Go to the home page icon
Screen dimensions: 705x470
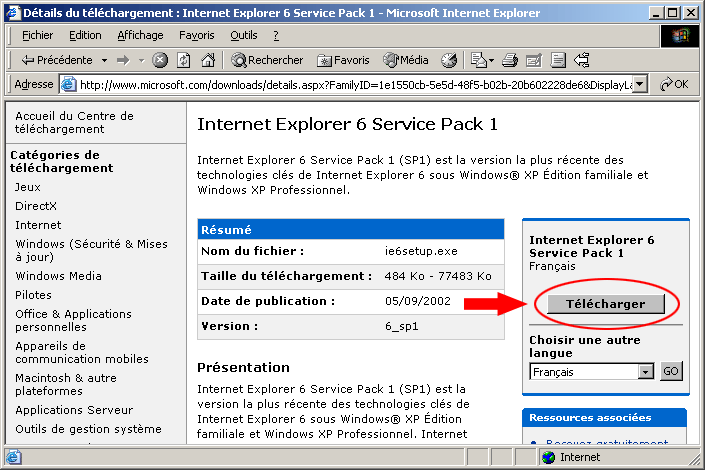pos(208,60)
